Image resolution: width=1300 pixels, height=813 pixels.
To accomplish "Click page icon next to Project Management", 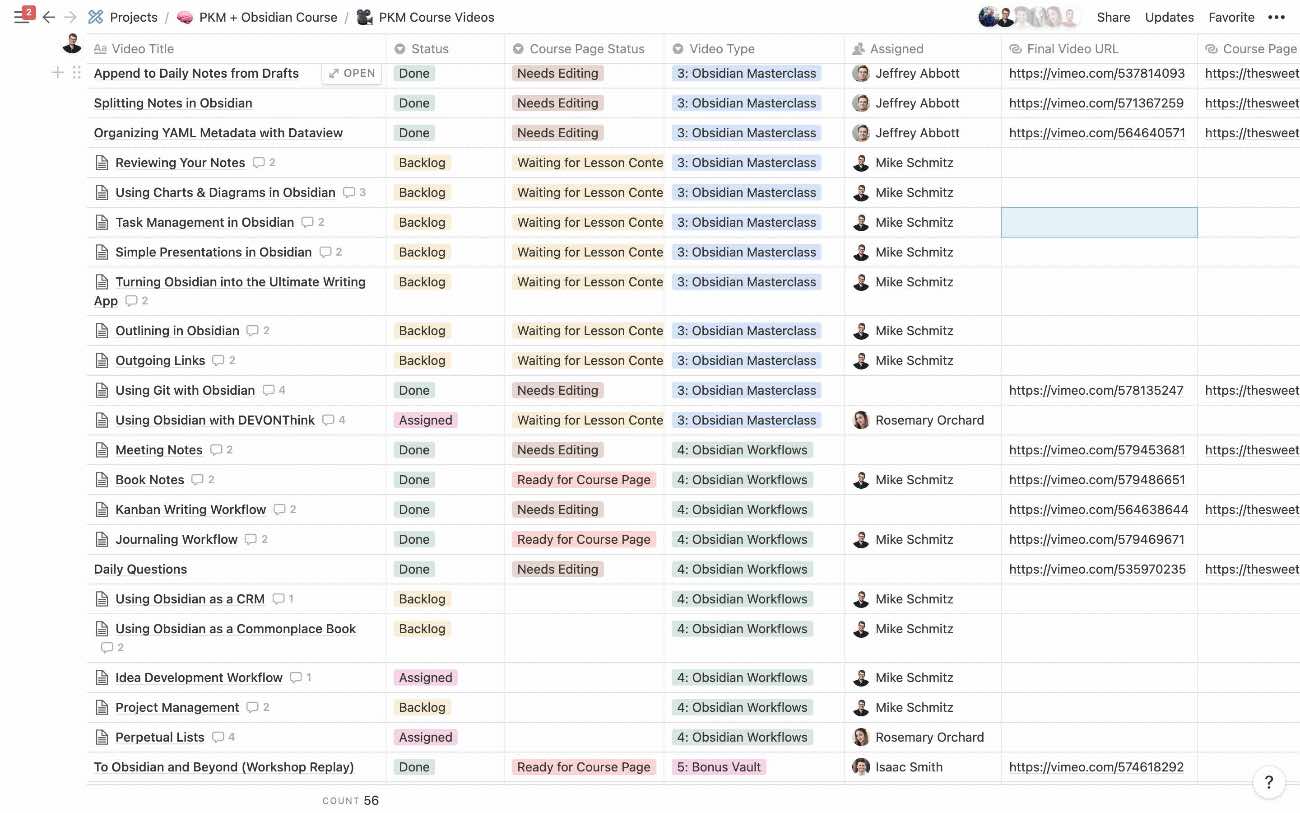I will pyautogui.click(x=101, y=708).
